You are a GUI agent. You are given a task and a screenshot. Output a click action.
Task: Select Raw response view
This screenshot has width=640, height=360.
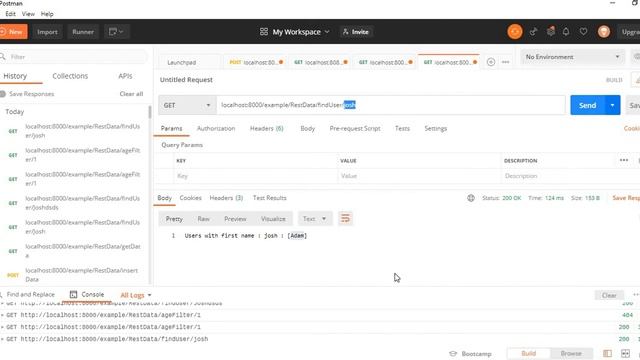[x=203, y=219]
